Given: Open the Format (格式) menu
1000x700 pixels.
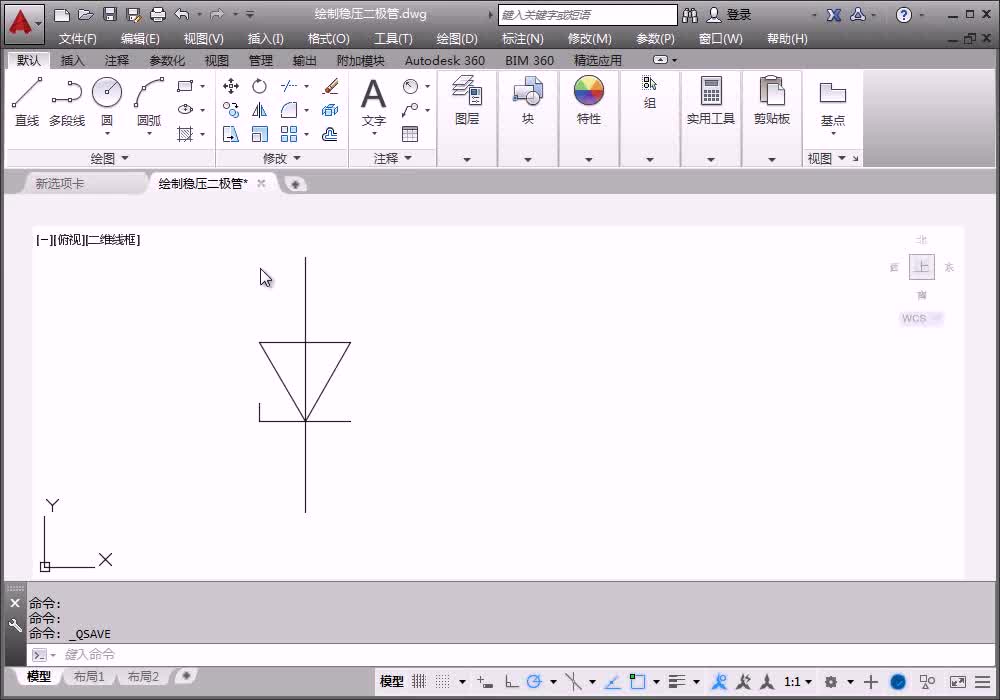Looking at the screenshot, I should tap(328, 38).
